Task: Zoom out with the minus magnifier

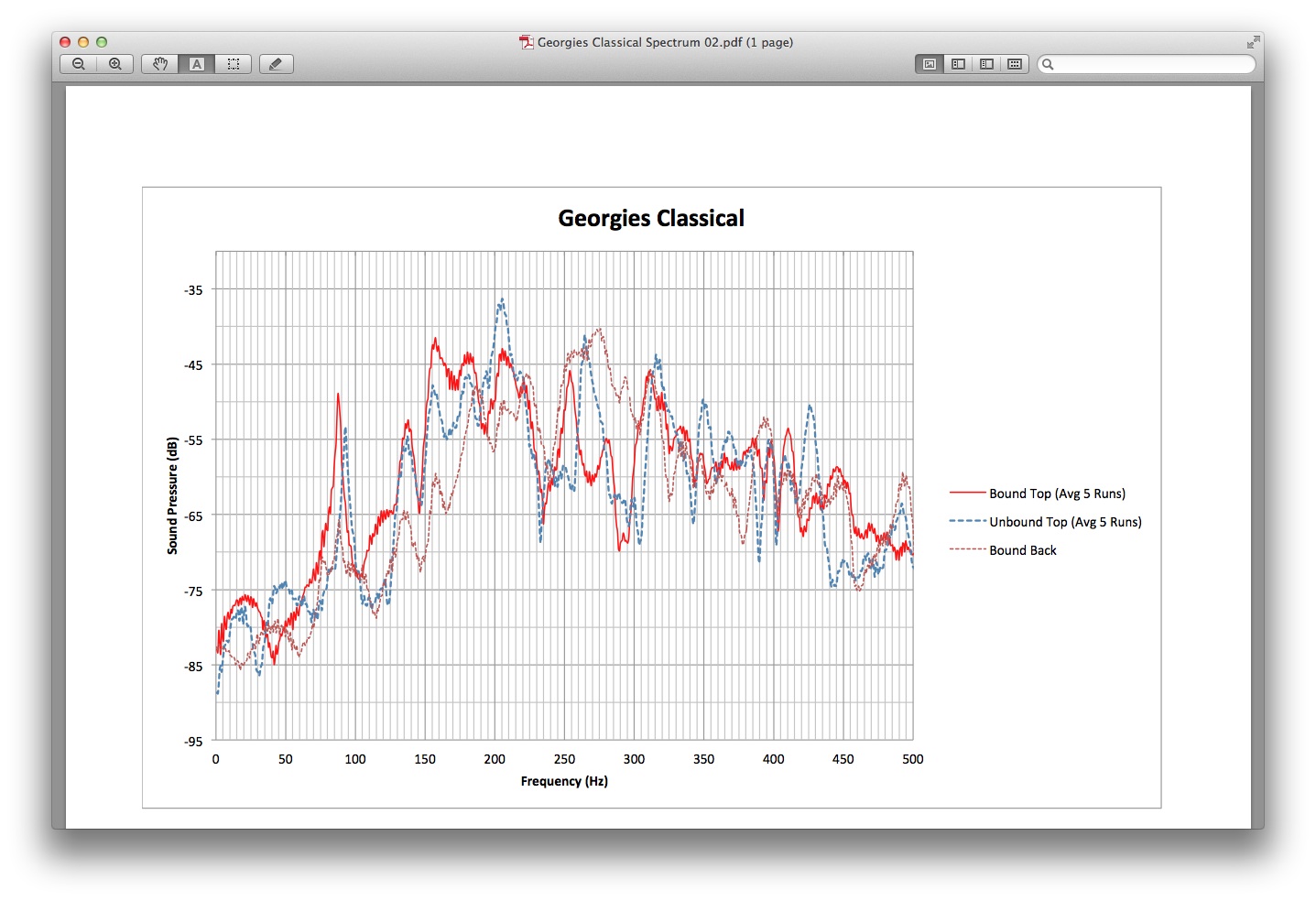Action: point(79,64)
